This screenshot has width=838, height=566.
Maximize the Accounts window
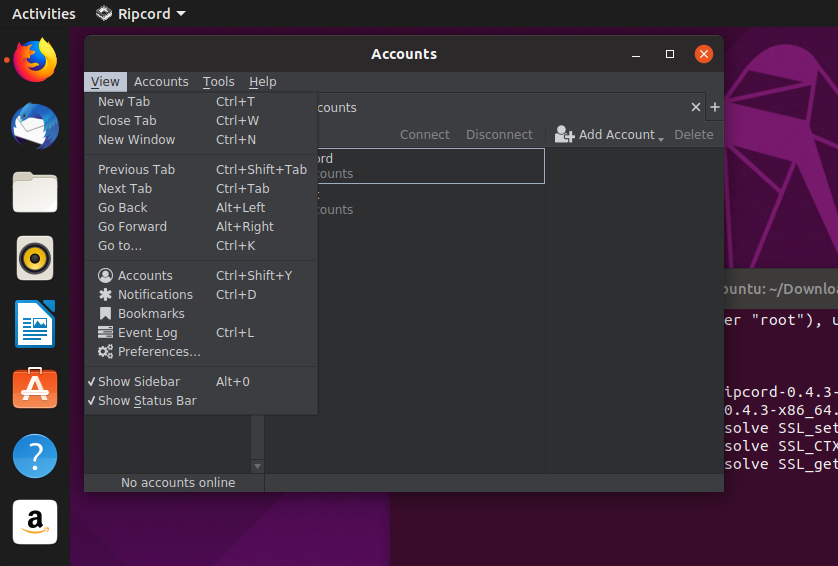click(670, 54)
